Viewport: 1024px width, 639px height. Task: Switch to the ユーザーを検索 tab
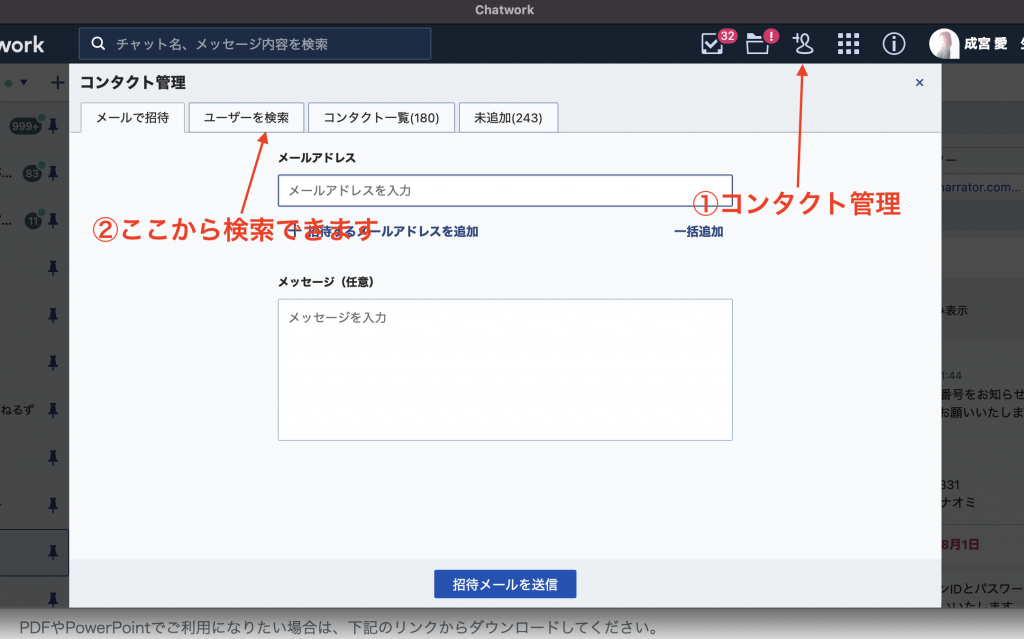pyautogui.click(x=246, y=118)
